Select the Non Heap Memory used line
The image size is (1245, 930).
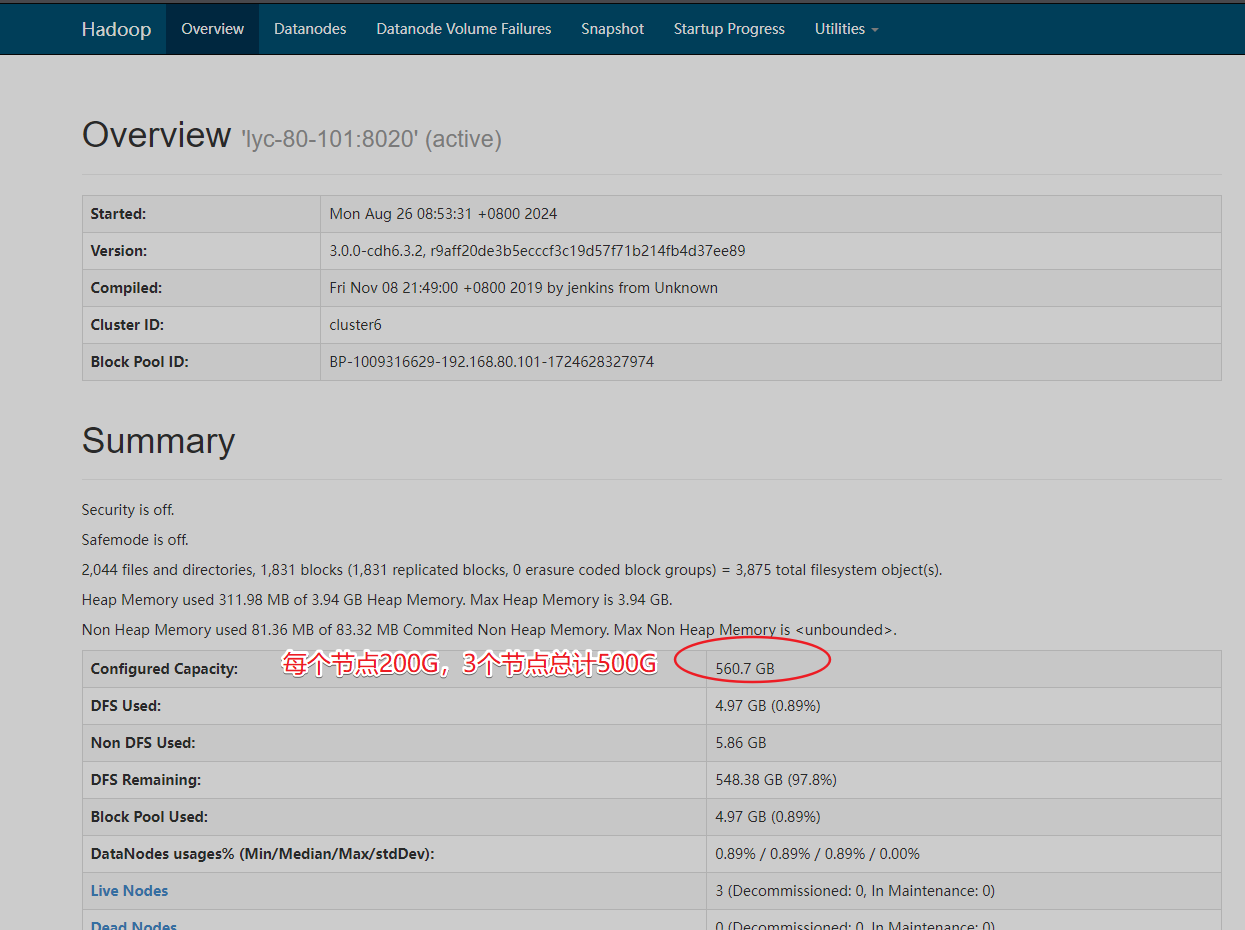489,629
